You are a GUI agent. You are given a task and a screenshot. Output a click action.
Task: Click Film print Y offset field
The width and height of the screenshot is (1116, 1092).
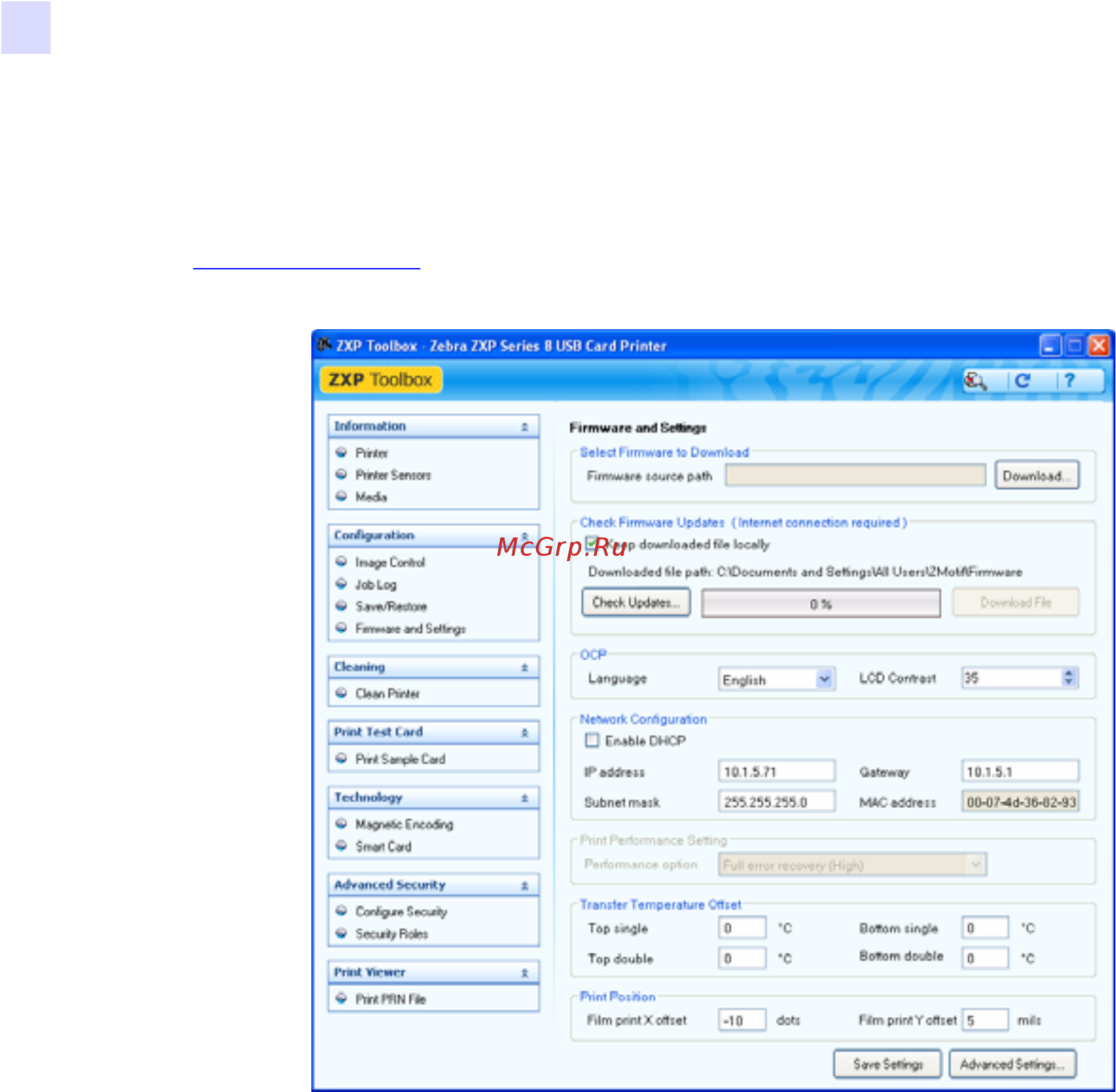tap(985, 1020)
